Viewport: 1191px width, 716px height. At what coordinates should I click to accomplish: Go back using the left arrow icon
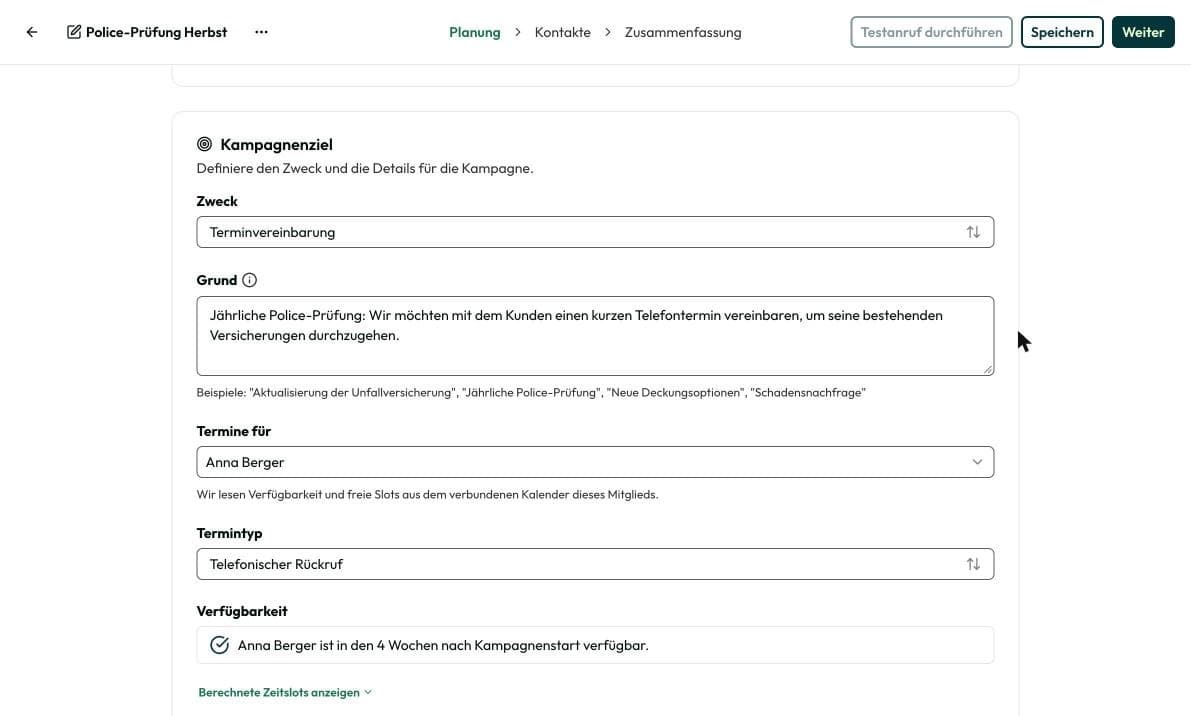(x=32, y=32)
